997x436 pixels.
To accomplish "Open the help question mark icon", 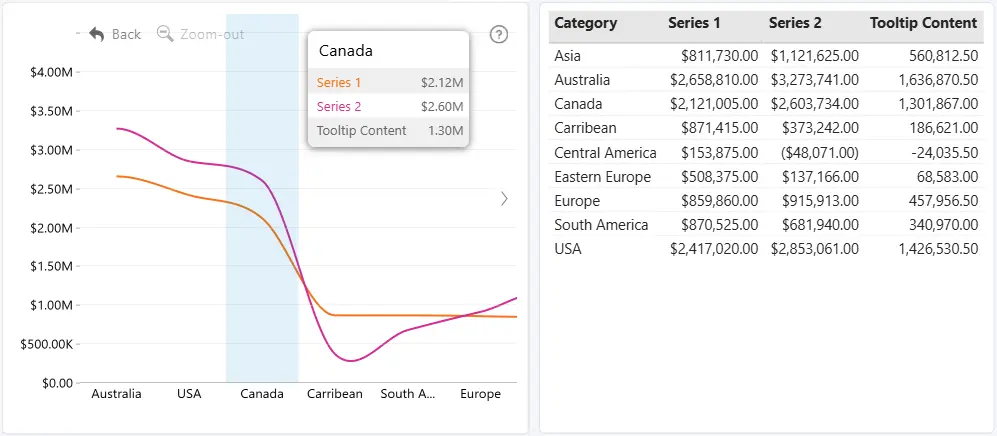I will click(x=499, y=34).
